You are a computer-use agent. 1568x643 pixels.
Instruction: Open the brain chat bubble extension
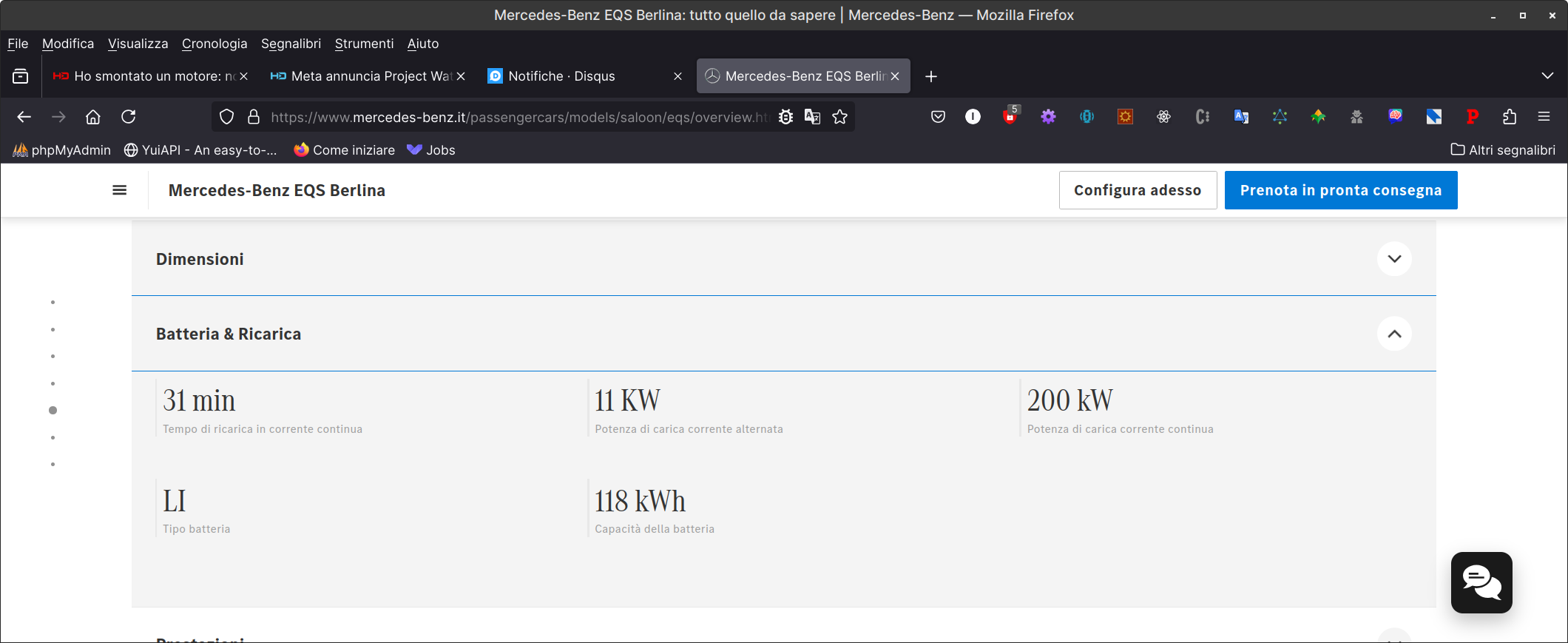(1395, 116)
